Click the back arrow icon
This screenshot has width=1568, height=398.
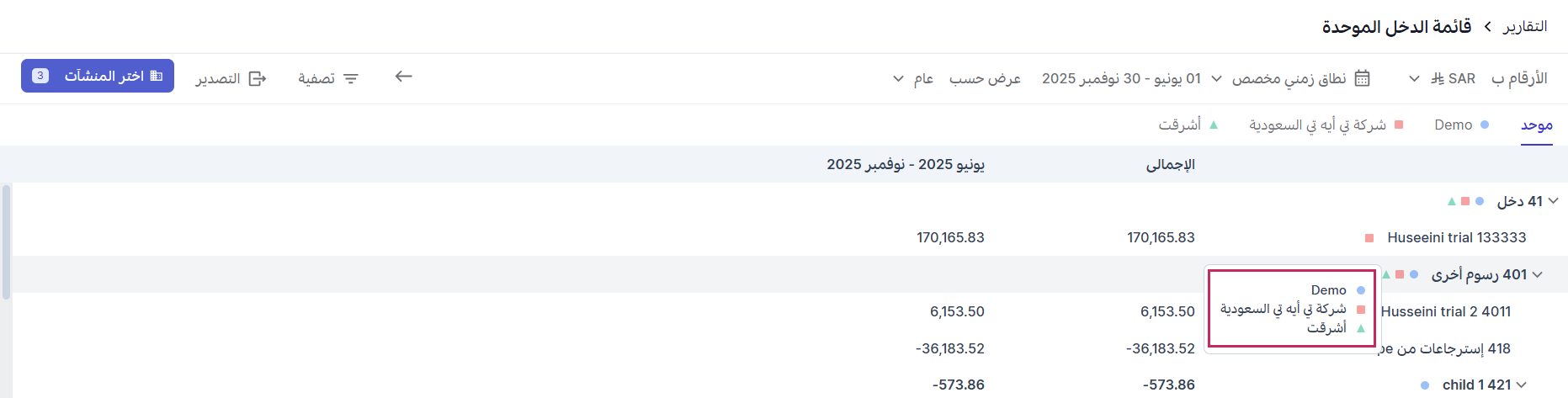404,77
